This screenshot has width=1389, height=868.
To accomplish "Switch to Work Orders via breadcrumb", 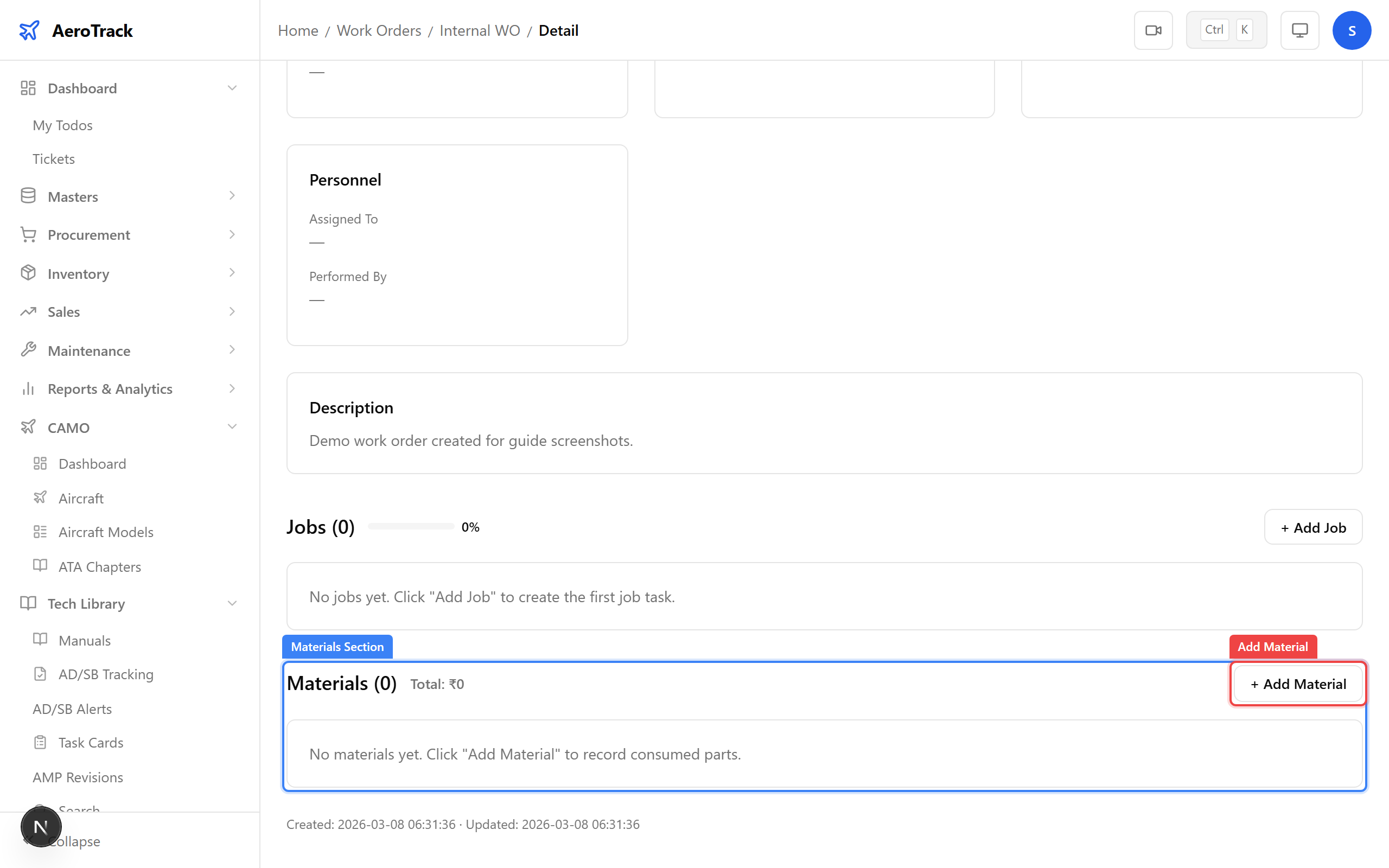I will tap(379, 30).
